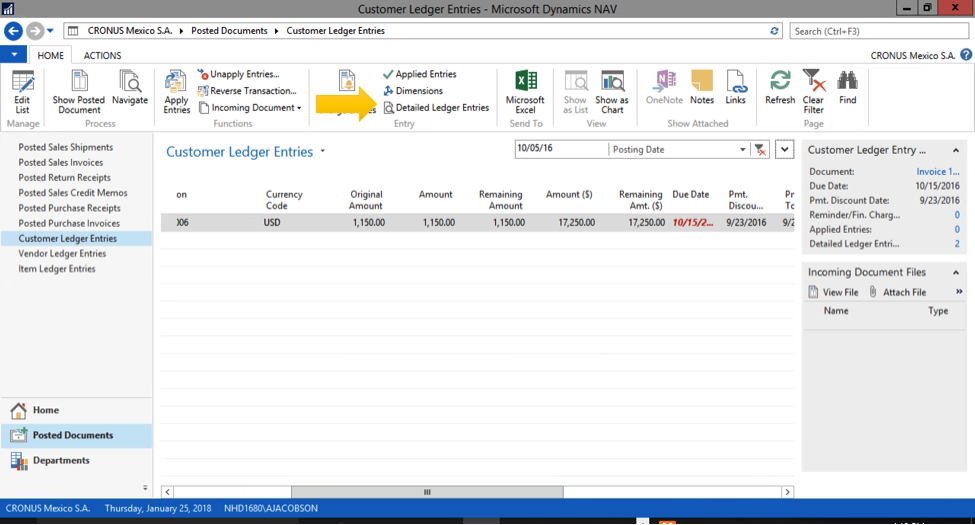Open Posted Sales Credit Memos
The width and height of the screenshot is (975, 525).
(73, 193)
